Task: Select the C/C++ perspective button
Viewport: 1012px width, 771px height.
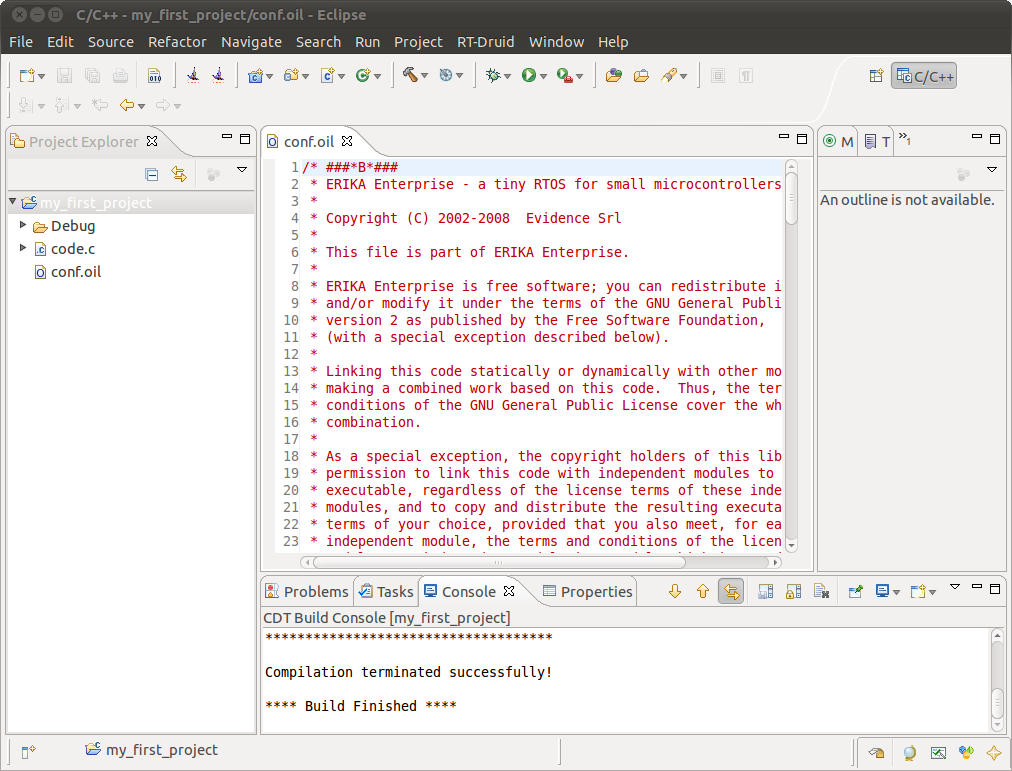Action: click(x=924, y=75)
